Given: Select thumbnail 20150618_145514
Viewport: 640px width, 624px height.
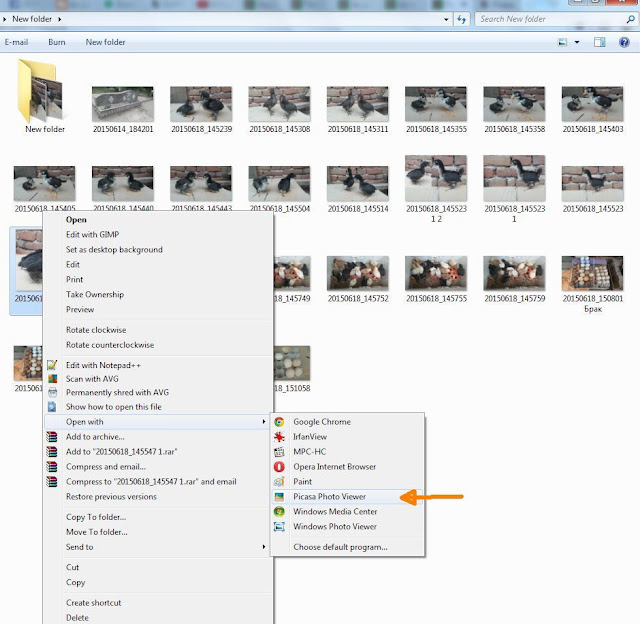Looking at the screenshot, I should [x=358, y=184].
